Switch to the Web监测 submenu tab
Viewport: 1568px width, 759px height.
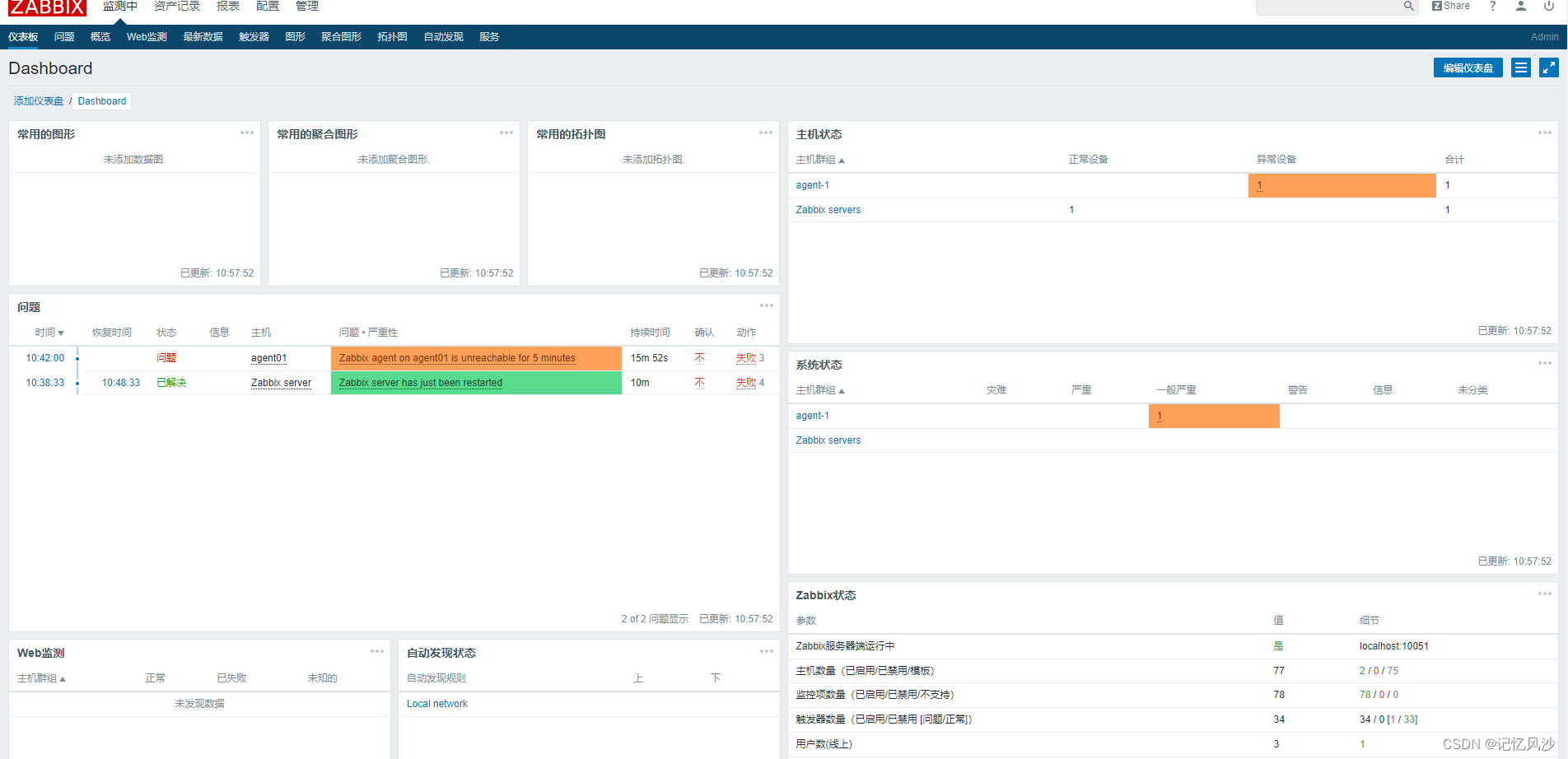point(147,37)
